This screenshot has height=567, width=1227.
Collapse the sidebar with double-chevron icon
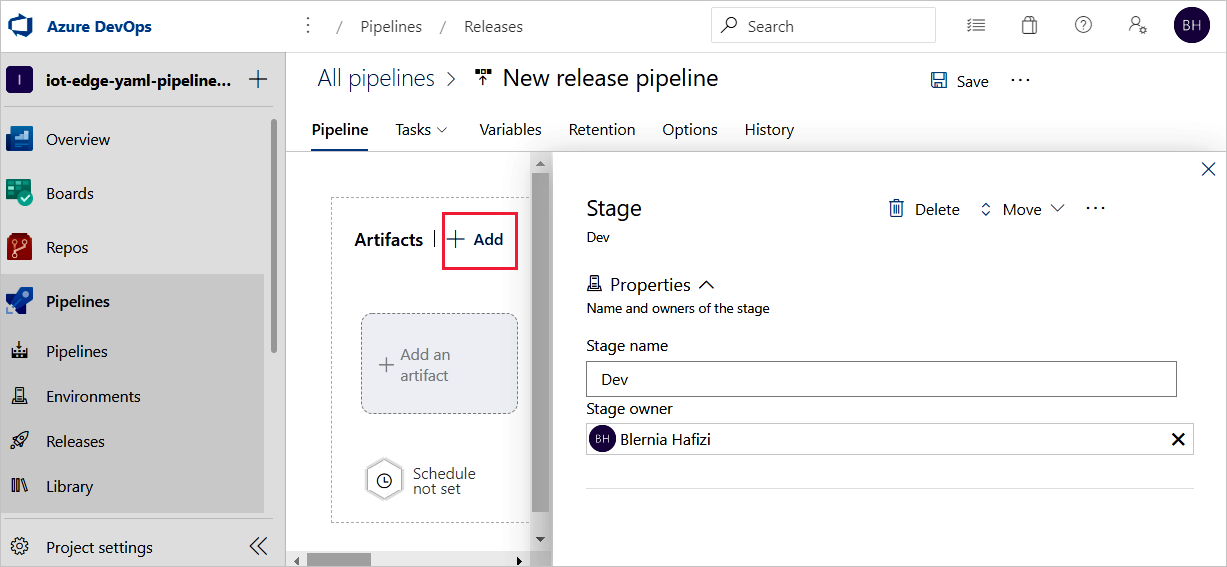pyautogui.click(x=258, y=546)
